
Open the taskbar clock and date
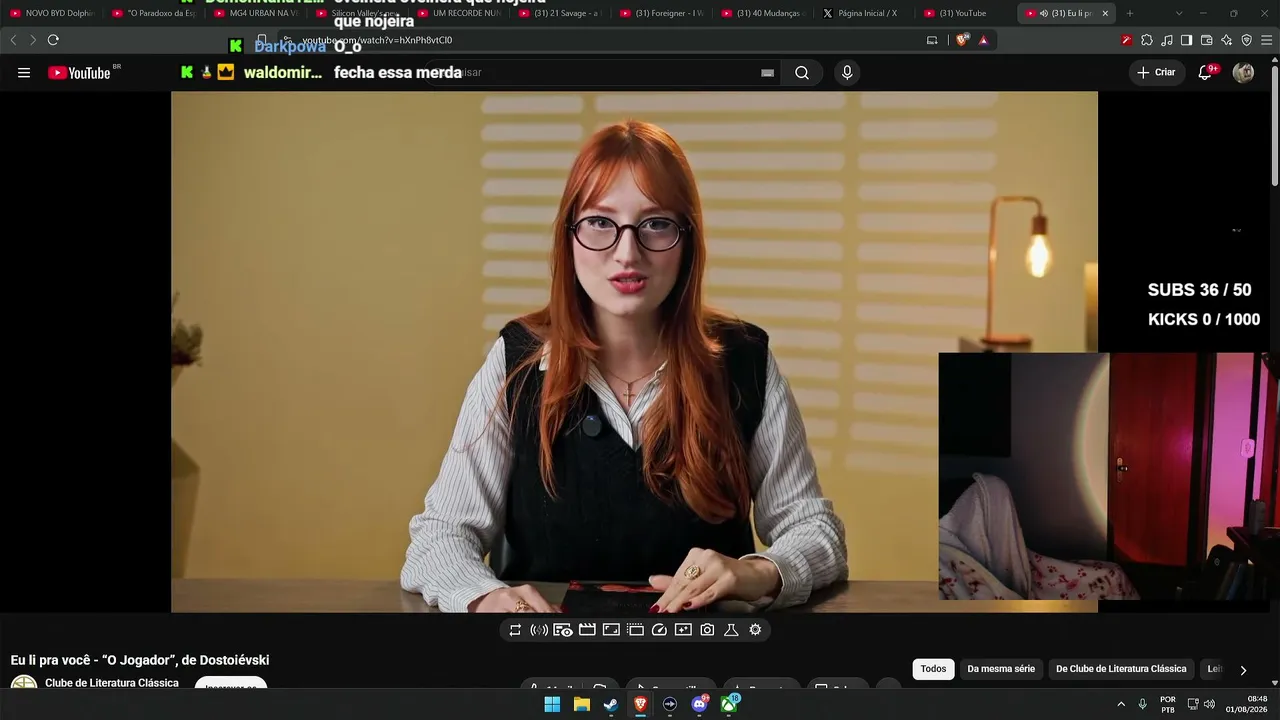1249,704
